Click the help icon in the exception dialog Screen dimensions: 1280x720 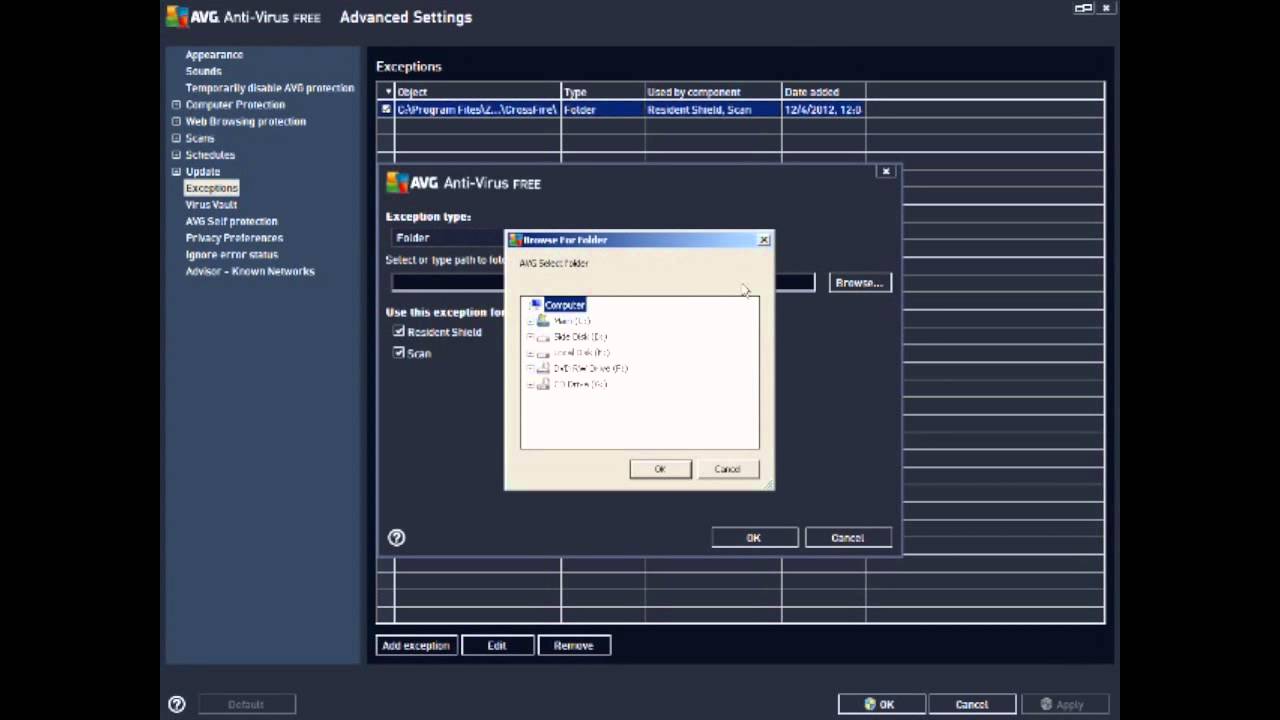coord(396,538)
